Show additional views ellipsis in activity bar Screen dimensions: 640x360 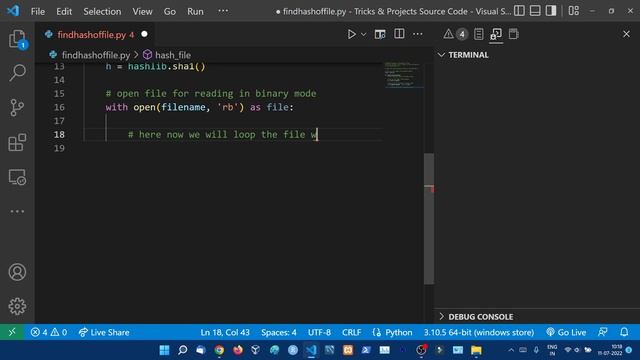click(17, 211)
